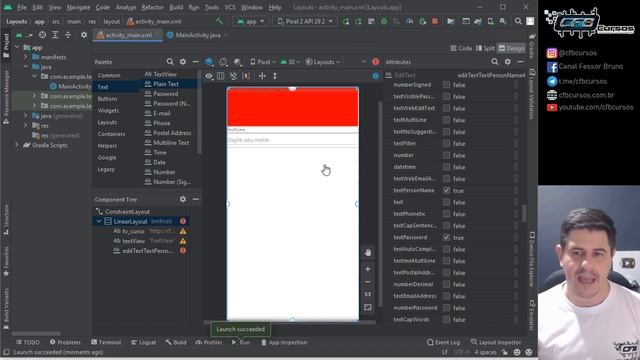Click the Debug app bug icon

384,21
